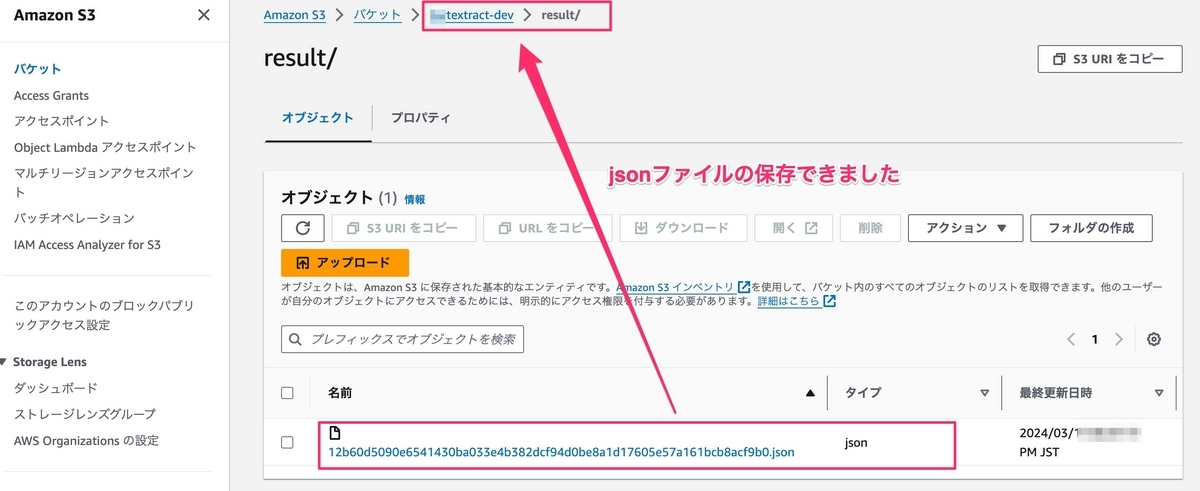Click page number 1 in pagination
Image resolution: width=1200 pixels, height=491 pixels.
[x=1095, y=339]
